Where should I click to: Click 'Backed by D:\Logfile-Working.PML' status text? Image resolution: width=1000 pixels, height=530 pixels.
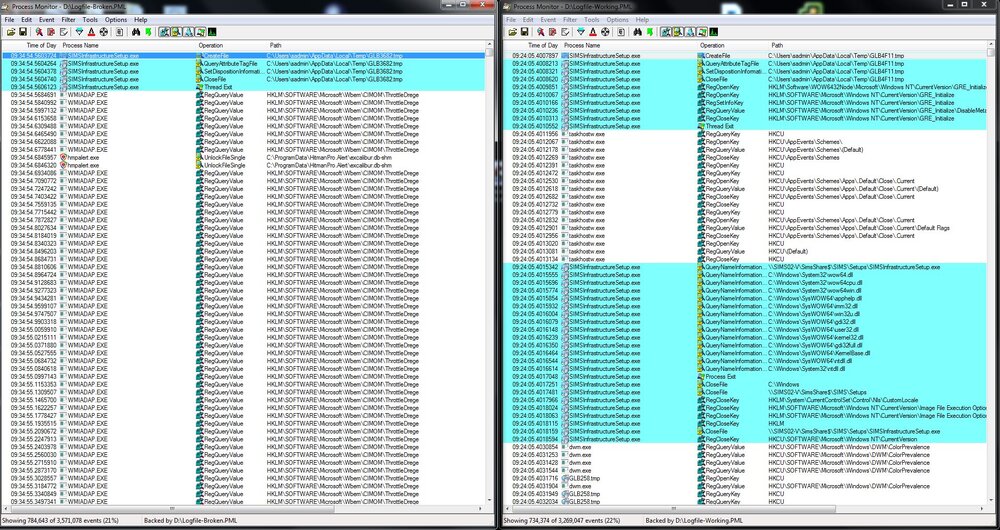click(x=694, y=521)
